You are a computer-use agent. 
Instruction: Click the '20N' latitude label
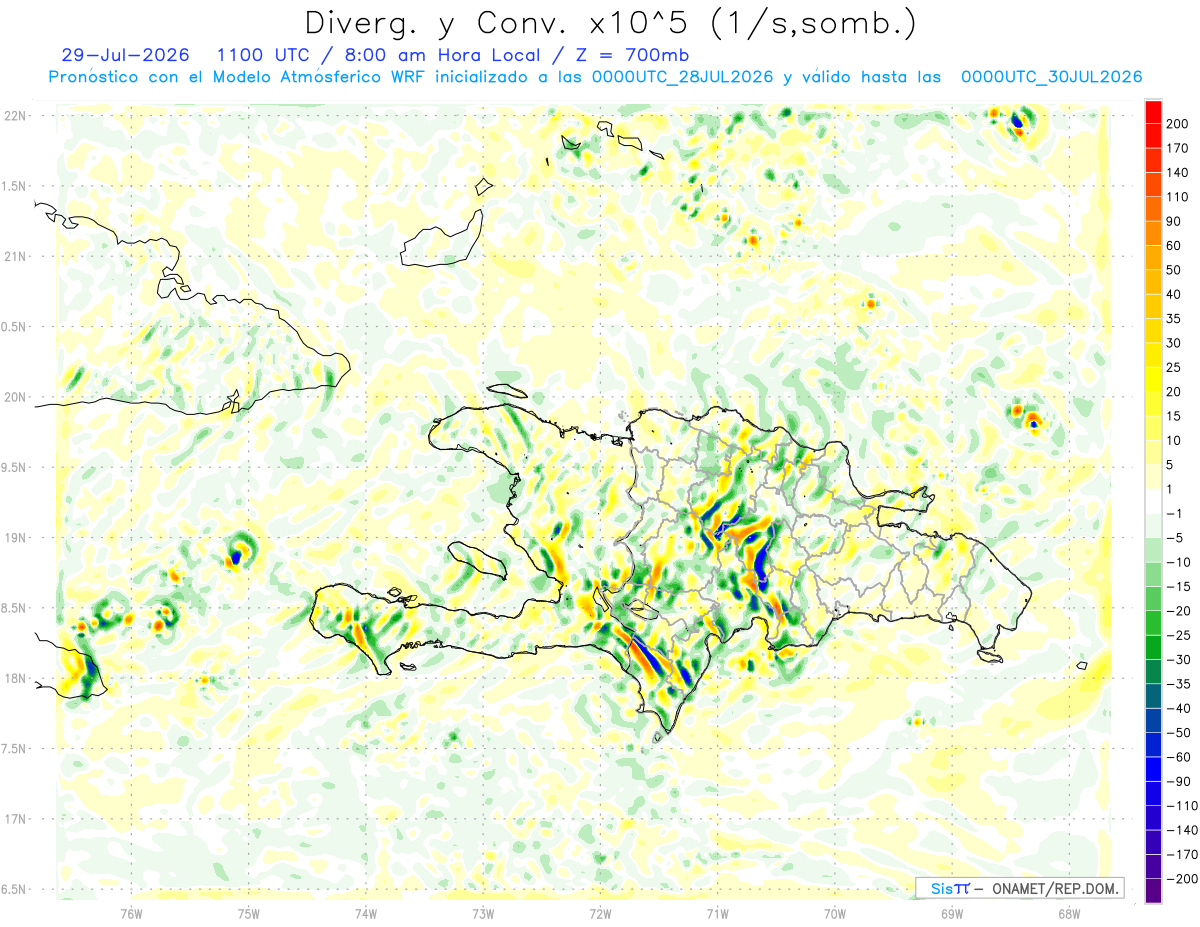tap(15, 397)
